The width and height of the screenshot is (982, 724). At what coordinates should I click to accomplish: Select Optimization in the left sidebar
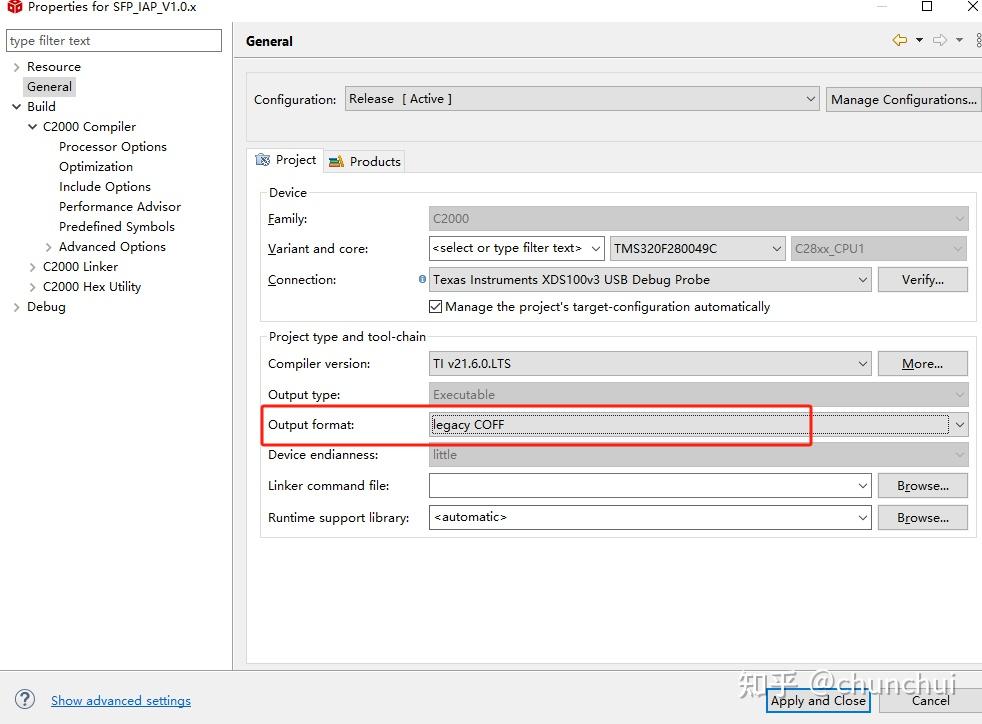click(x=96, y=166)
